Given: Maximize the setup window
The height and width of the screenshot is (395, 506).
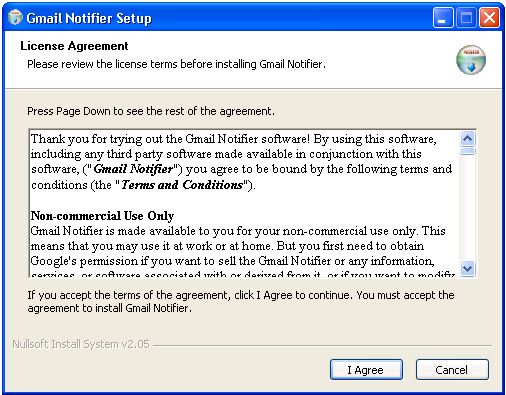Looking at the screenshot, I should [x=466, y=17].
